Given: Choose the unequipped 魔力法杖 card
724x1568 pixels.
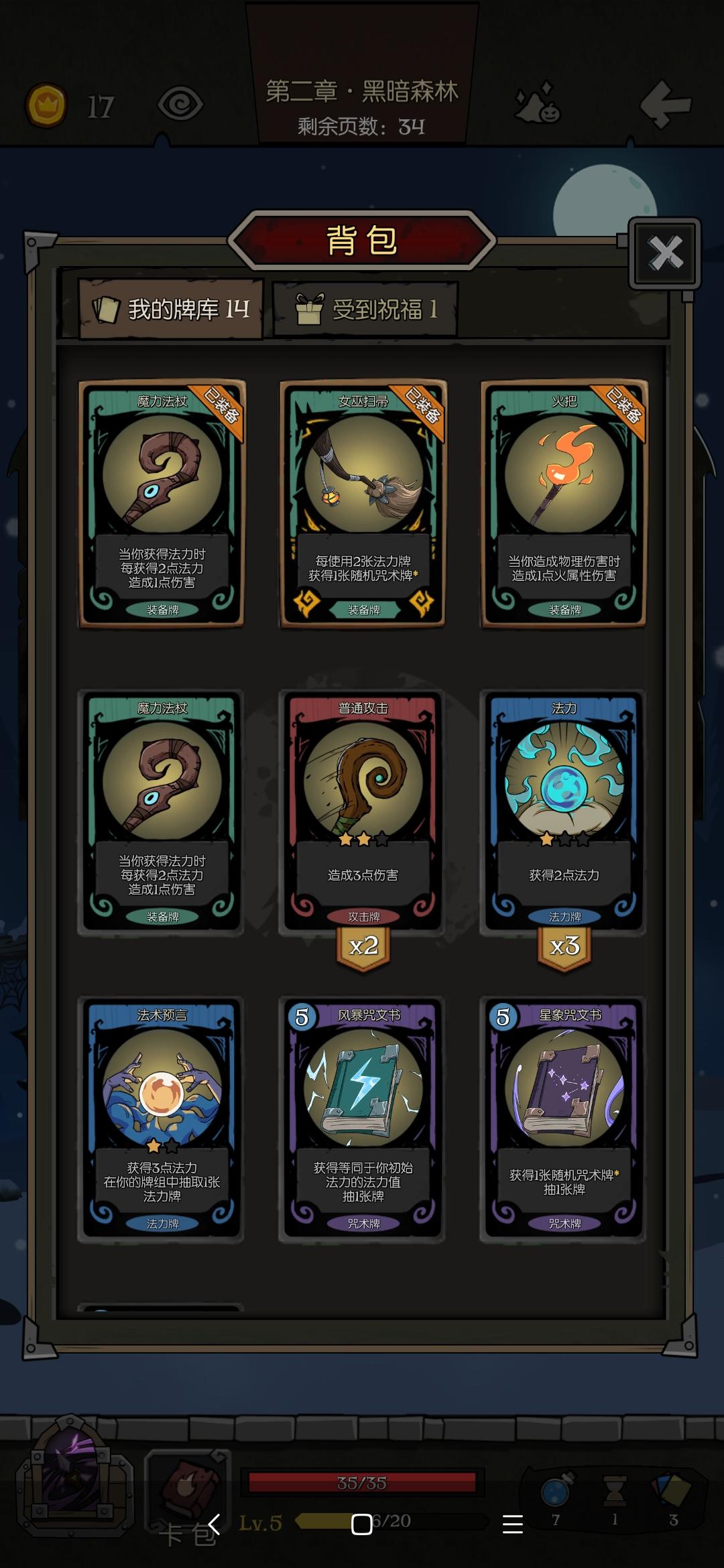Looking at the screenshot, I should pos(162,811).
